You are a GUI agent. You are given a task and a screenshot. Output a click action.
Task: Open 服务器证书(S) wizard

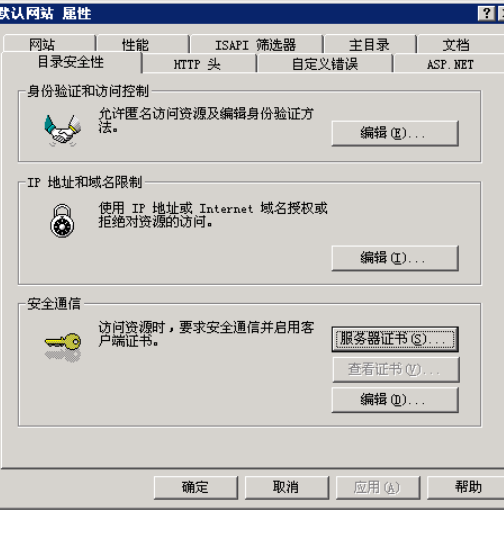click(x=395, y=339)
